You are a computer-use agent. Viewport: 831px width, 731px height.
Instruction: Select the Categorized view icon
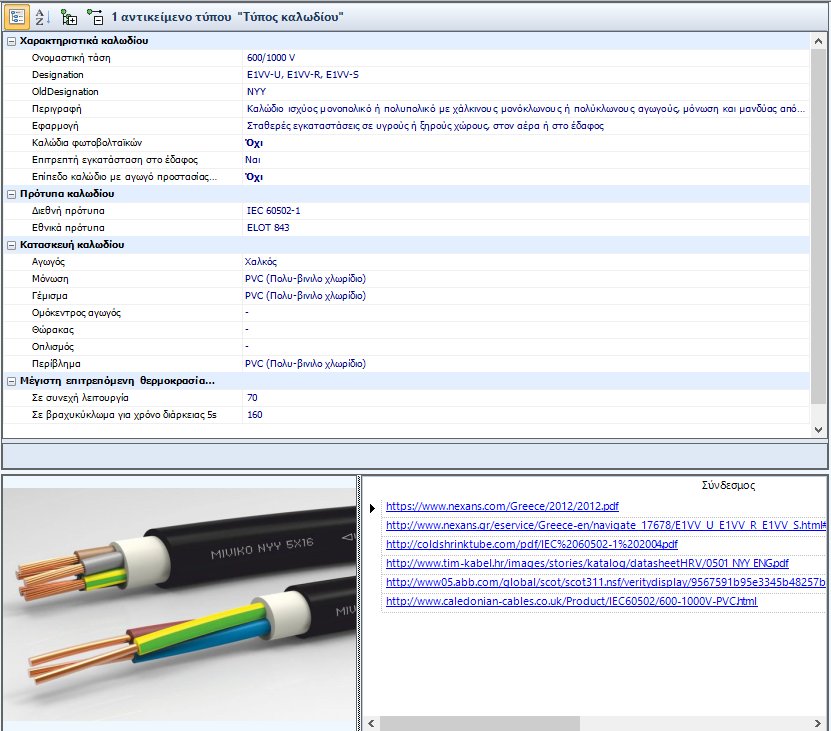pos(16,16)
